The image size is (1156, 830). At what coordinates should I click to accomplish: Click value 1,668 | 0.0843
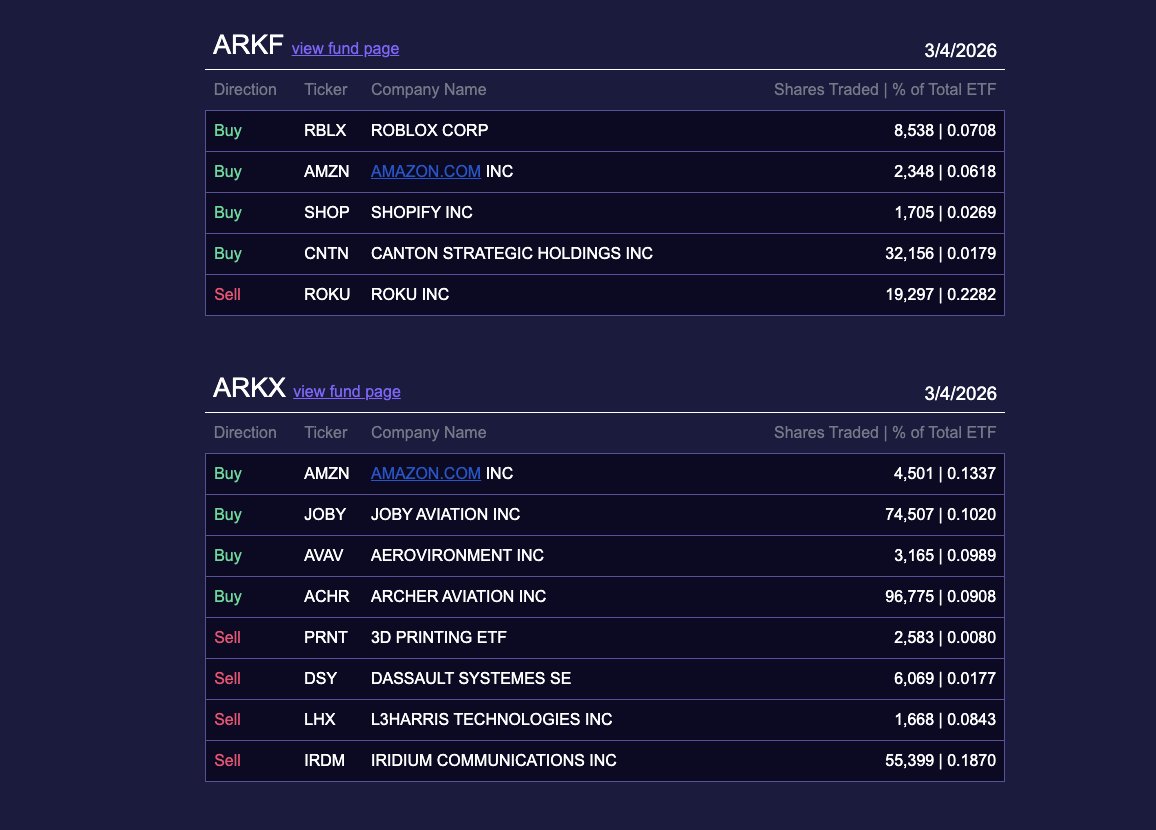945,719
